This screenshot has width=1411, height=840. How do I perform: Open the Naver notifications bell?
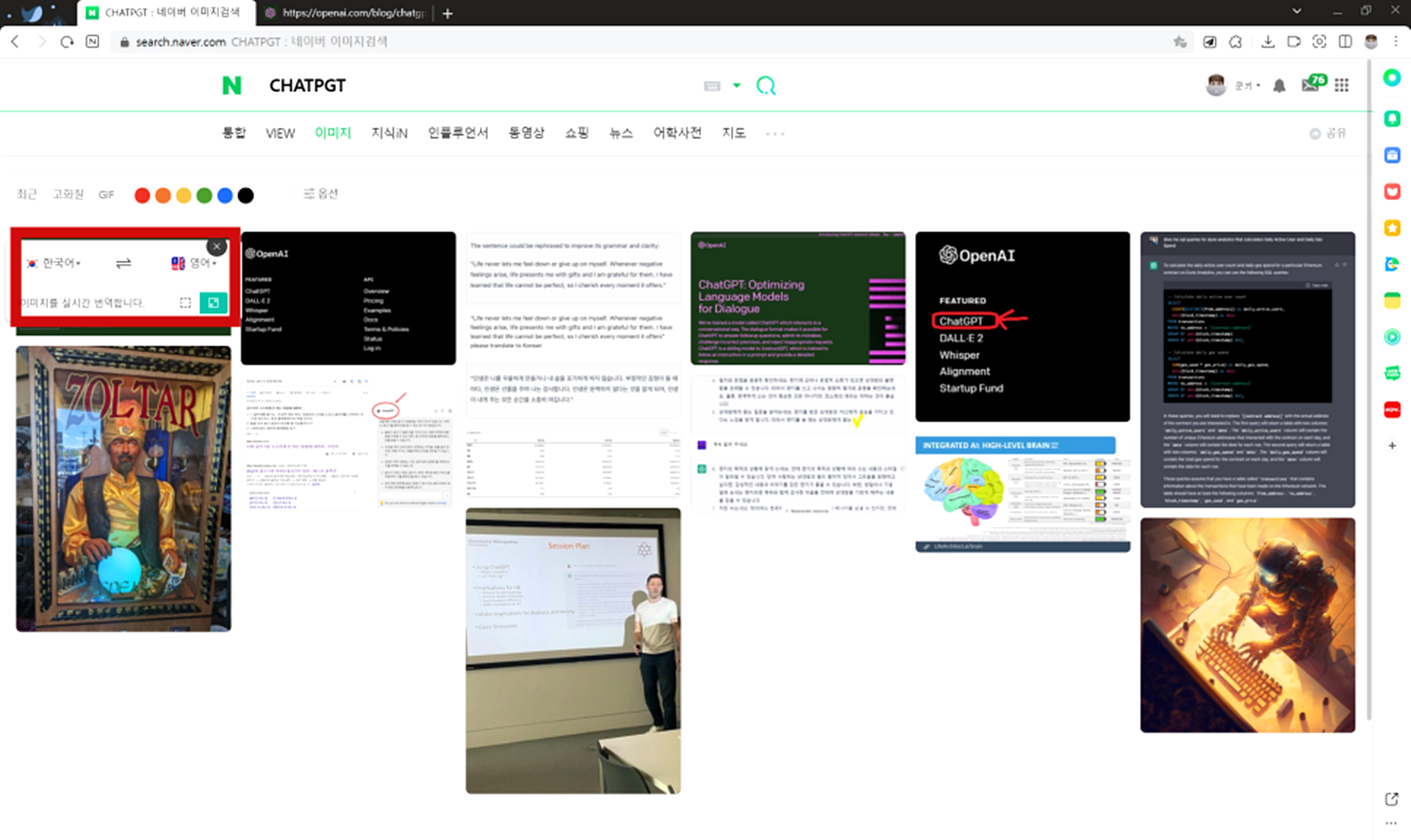coord(1279,86)
